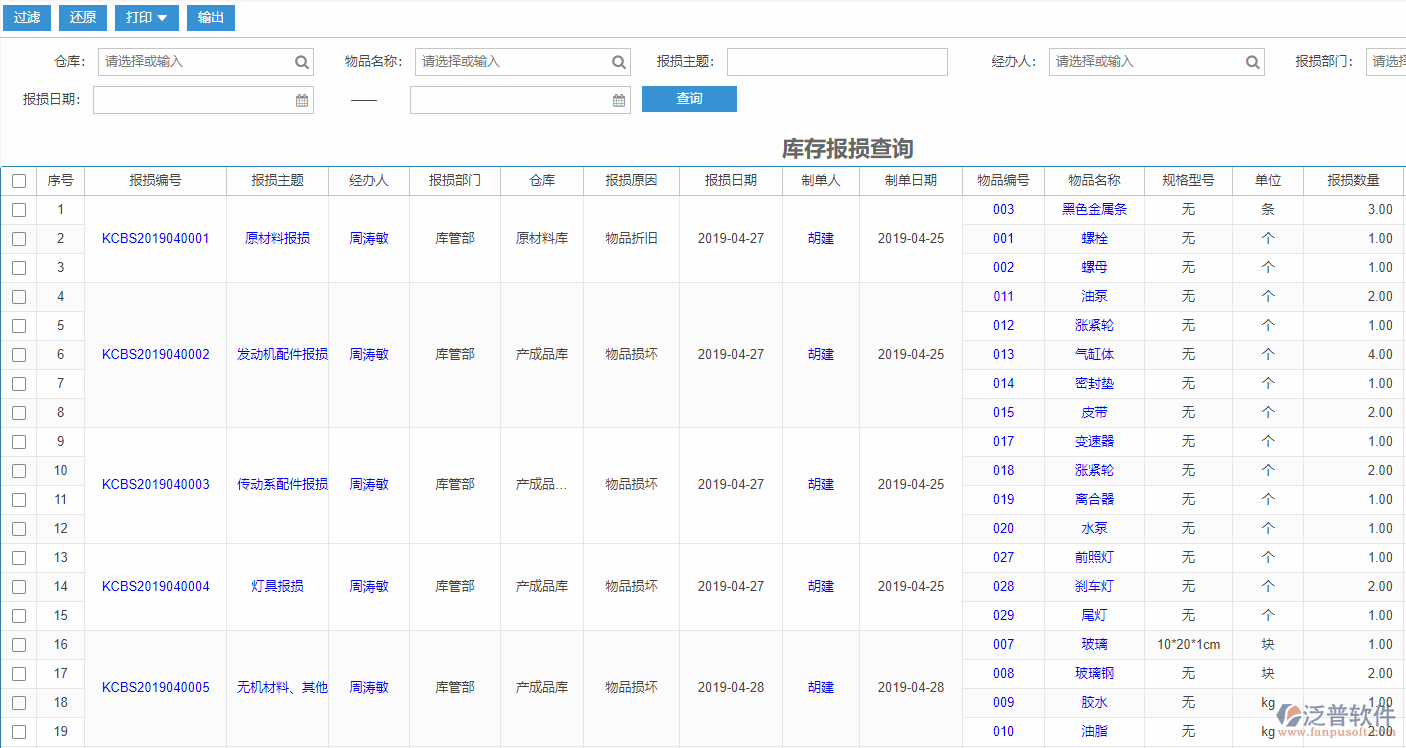Toggle the select-all checkbox in the table header
Viewport: 1406px width, 748px height.
pyautogui.click(x=18, y=180)
